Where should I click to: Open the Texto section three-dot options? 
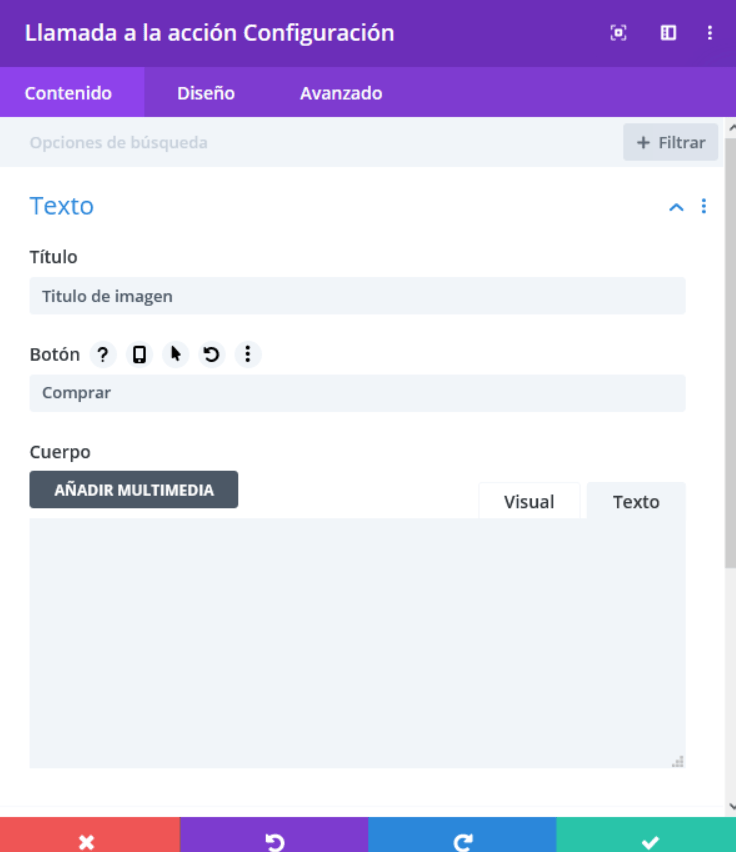704,206
